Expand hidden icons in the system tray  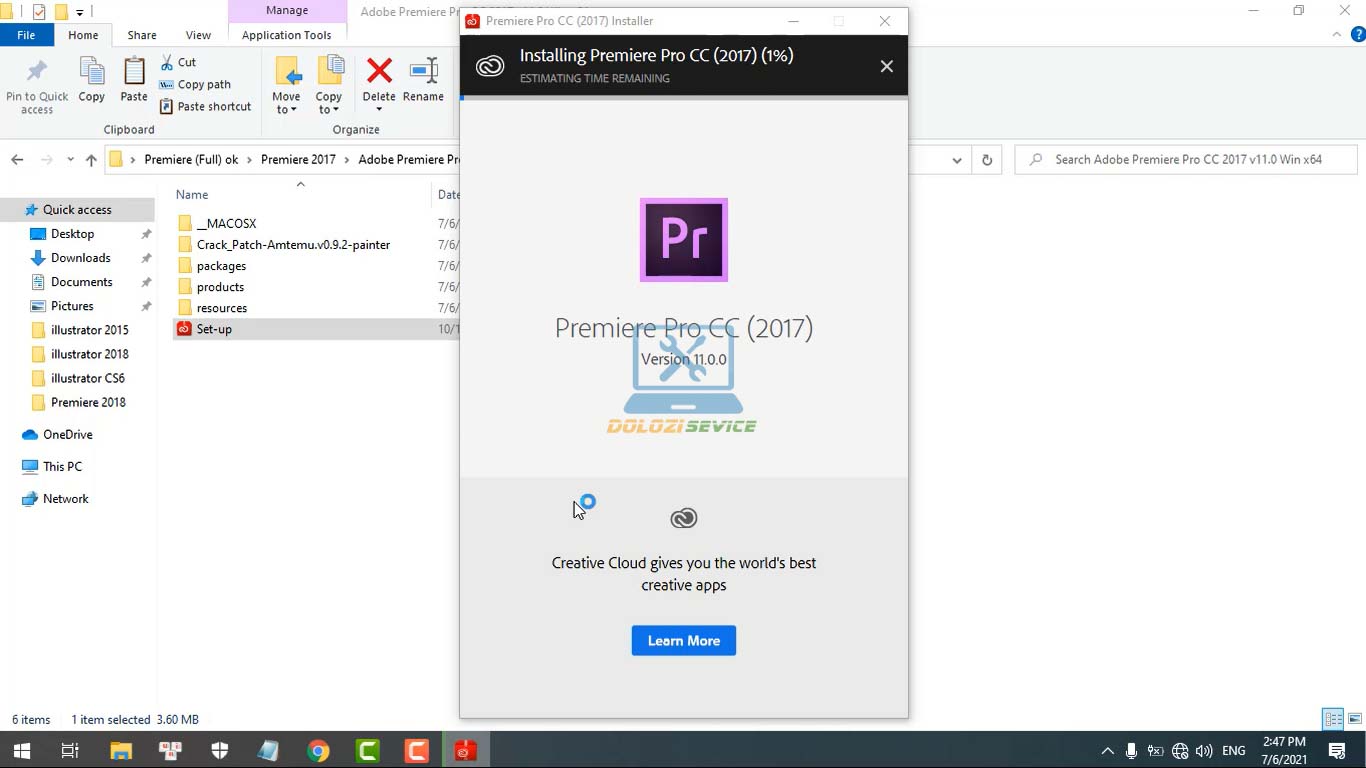click(1107, 750)
